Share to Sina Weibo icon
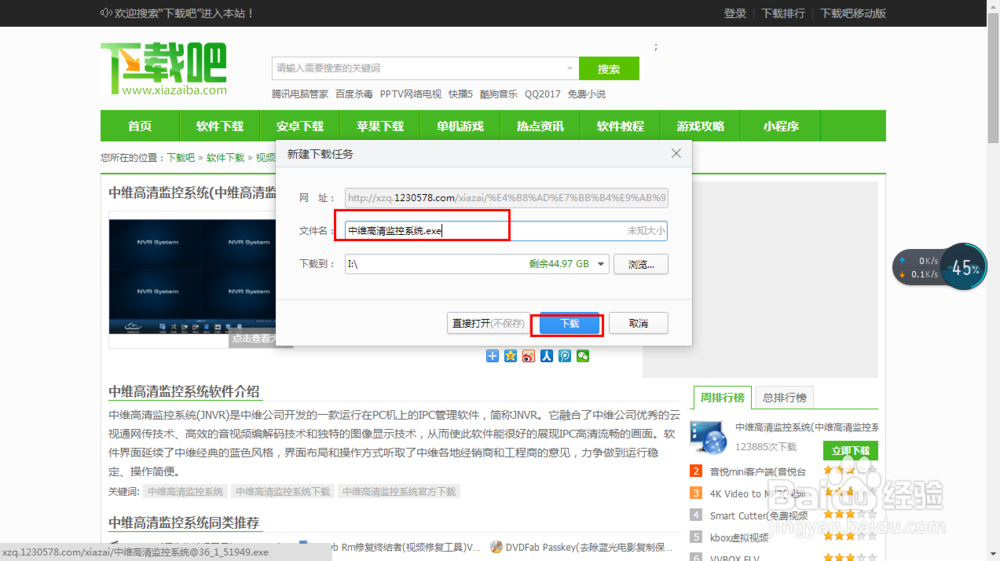 tap(528, 356)
